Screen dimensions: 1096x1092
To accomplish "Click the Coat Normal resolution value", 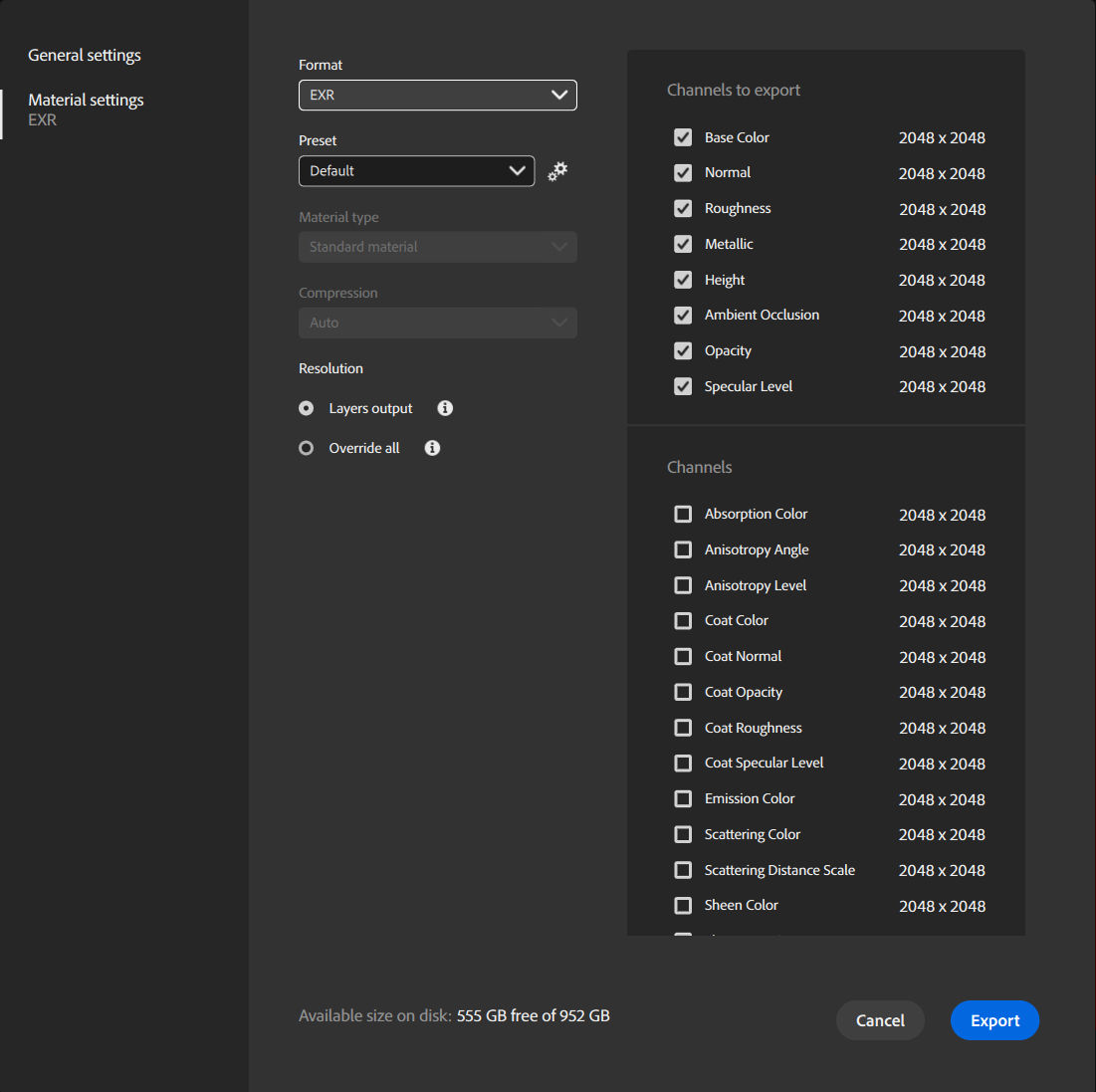I will tap(942, 657).
